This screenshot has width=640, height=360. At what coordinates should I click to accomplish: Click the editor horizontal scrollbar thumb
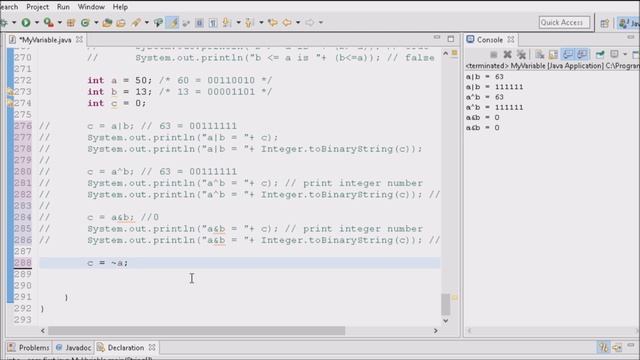(196, 331)
